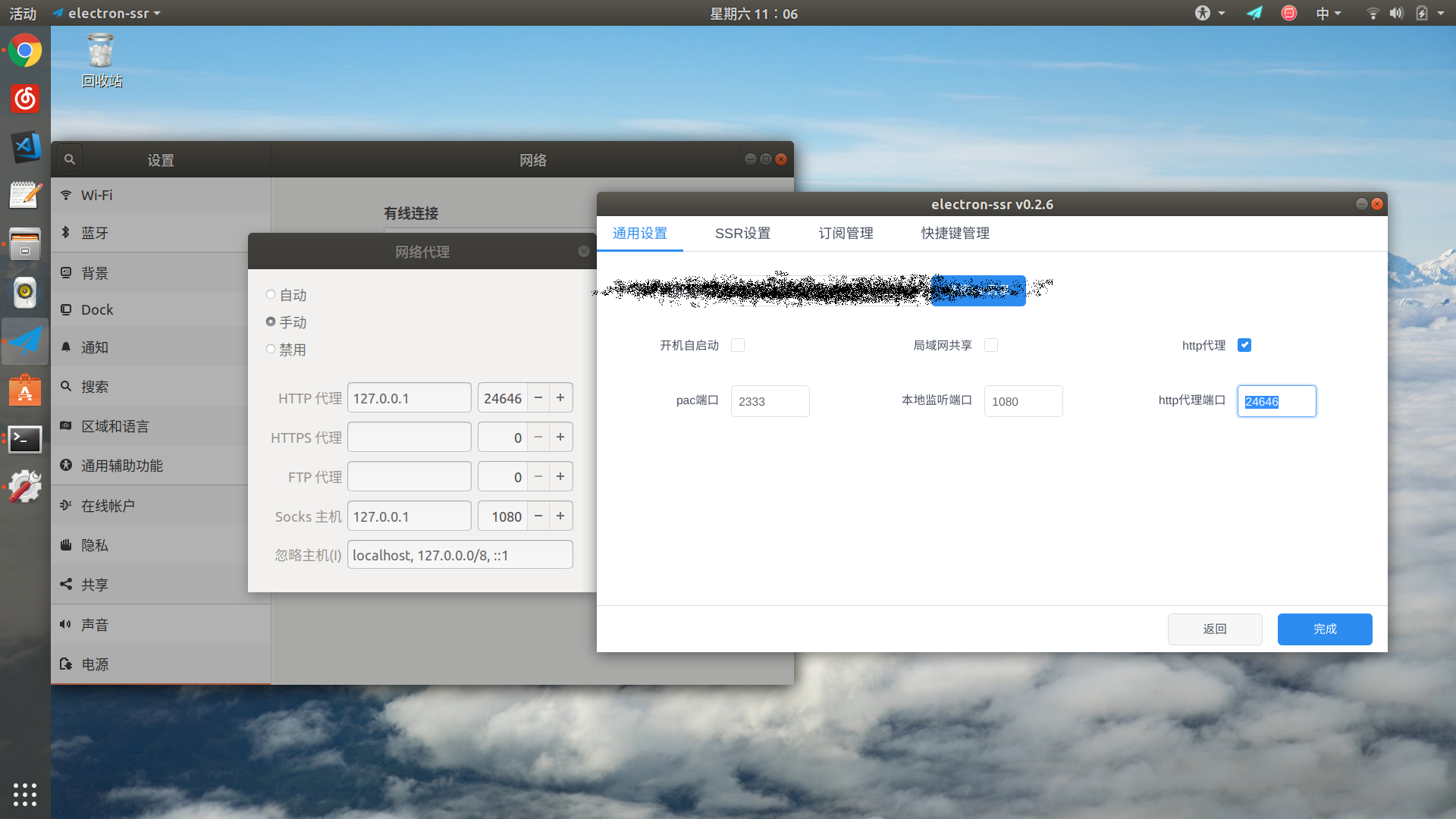Open the Files manager dock icon
Image resolution: width=1456 pixels, height=819 pixels.
point(25,243)
